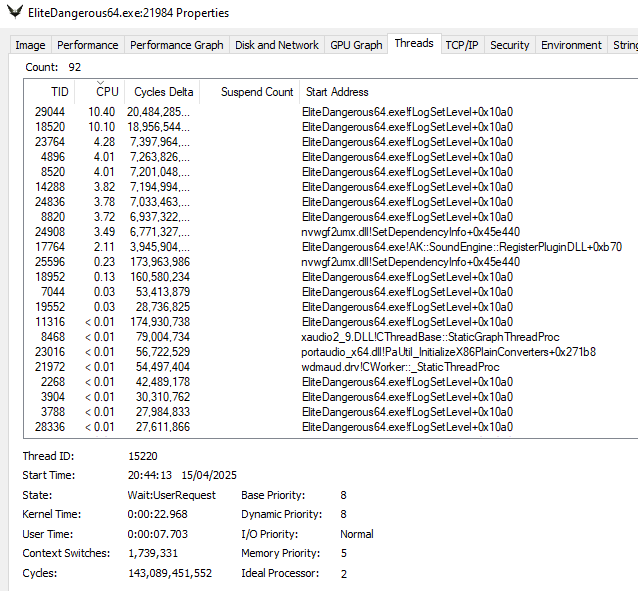This screenshot has width=638, height=591.
Task: Switch to Disk and Network tab
Action: [x=277, y=45]
